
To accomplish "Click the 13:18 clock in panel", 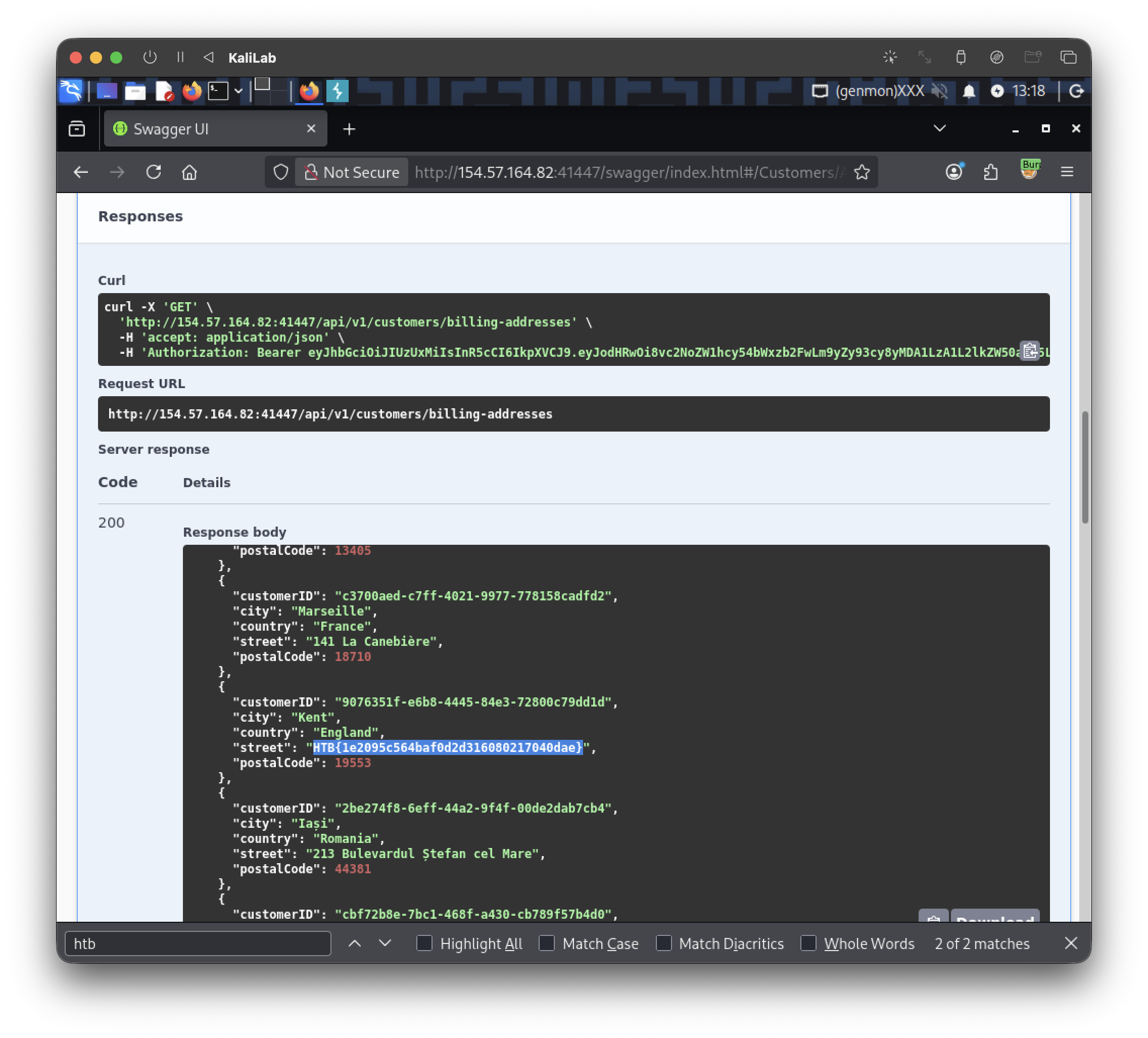I will click(x=1028, y=90).
